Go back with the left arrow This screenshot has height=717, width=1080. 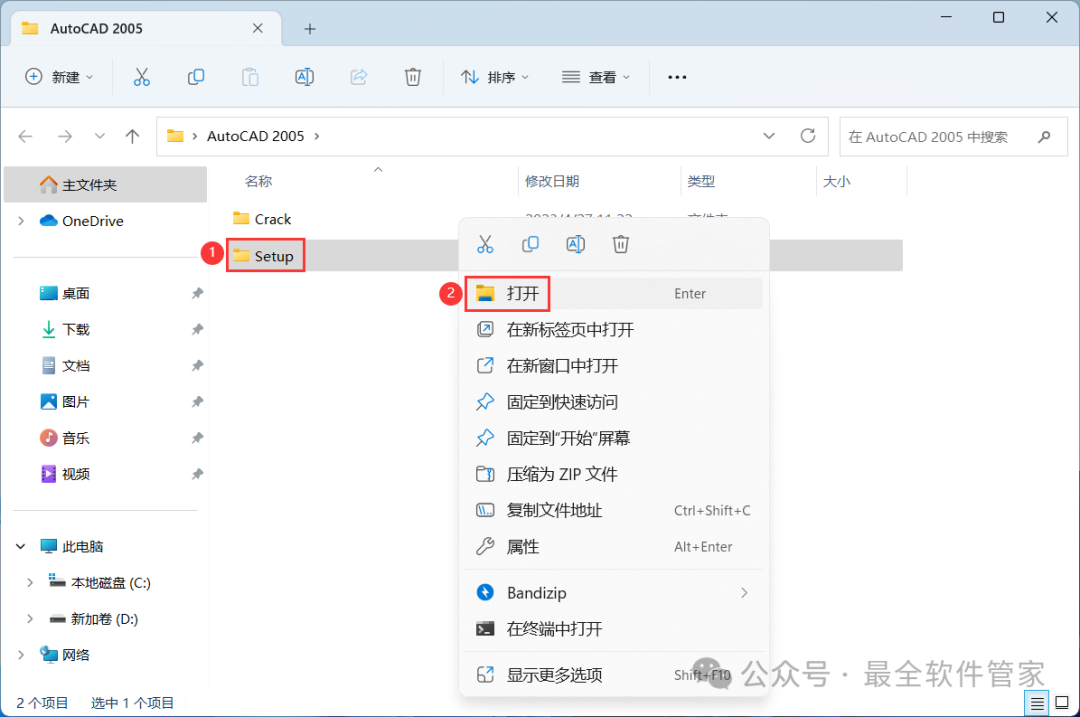coord(25,136)
